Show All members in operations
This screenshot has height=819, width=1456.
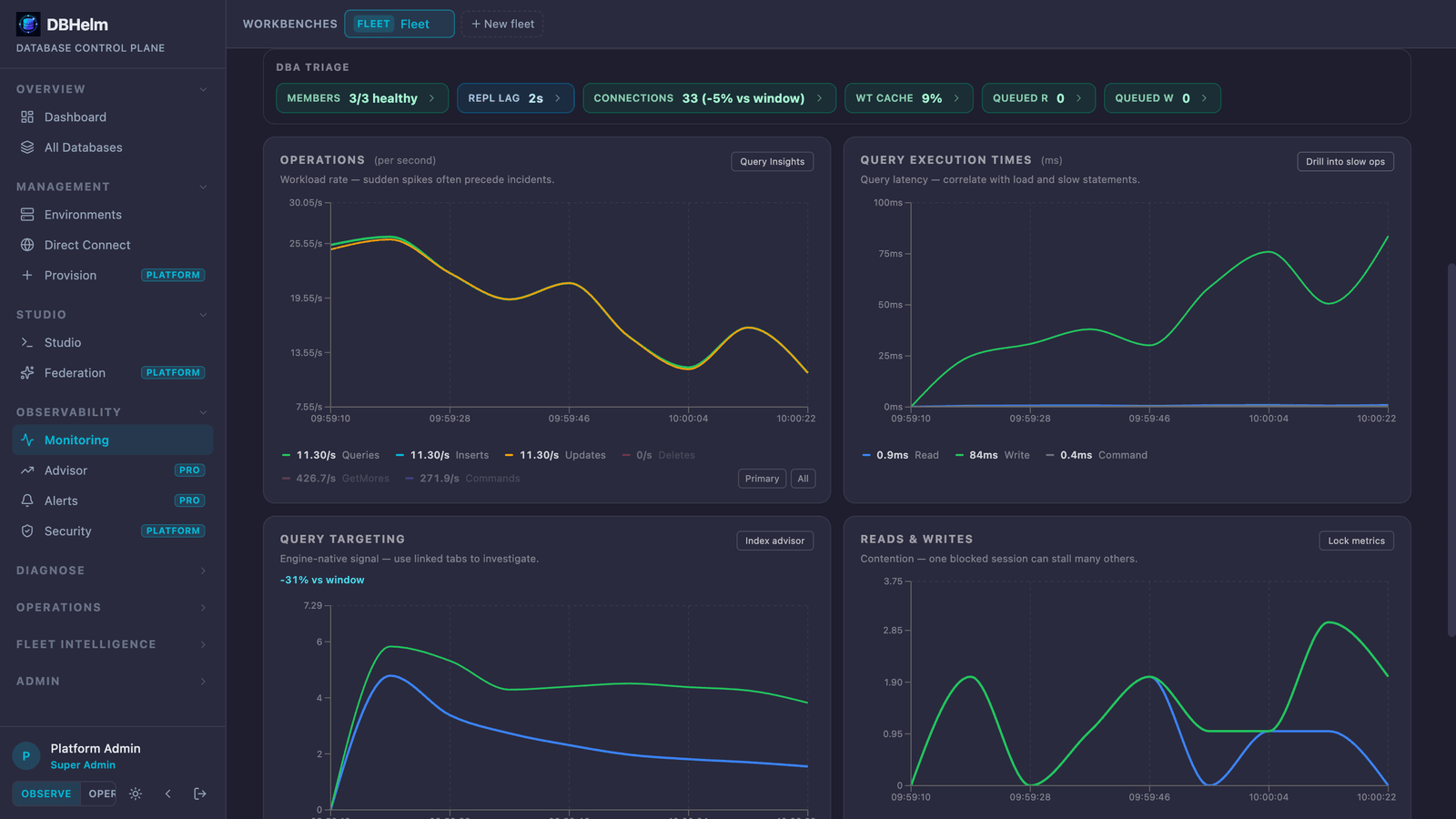point(803,479)
